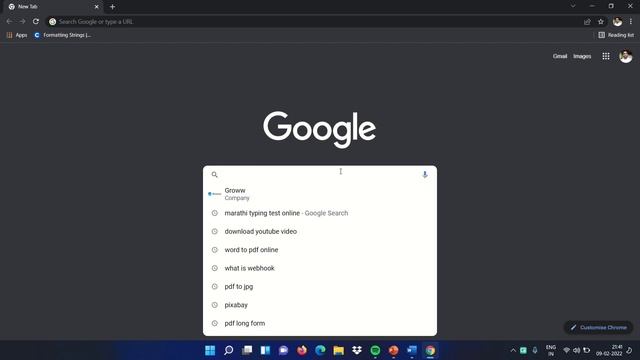
Task: Open Windows Start menu
Action: point(210,350)
